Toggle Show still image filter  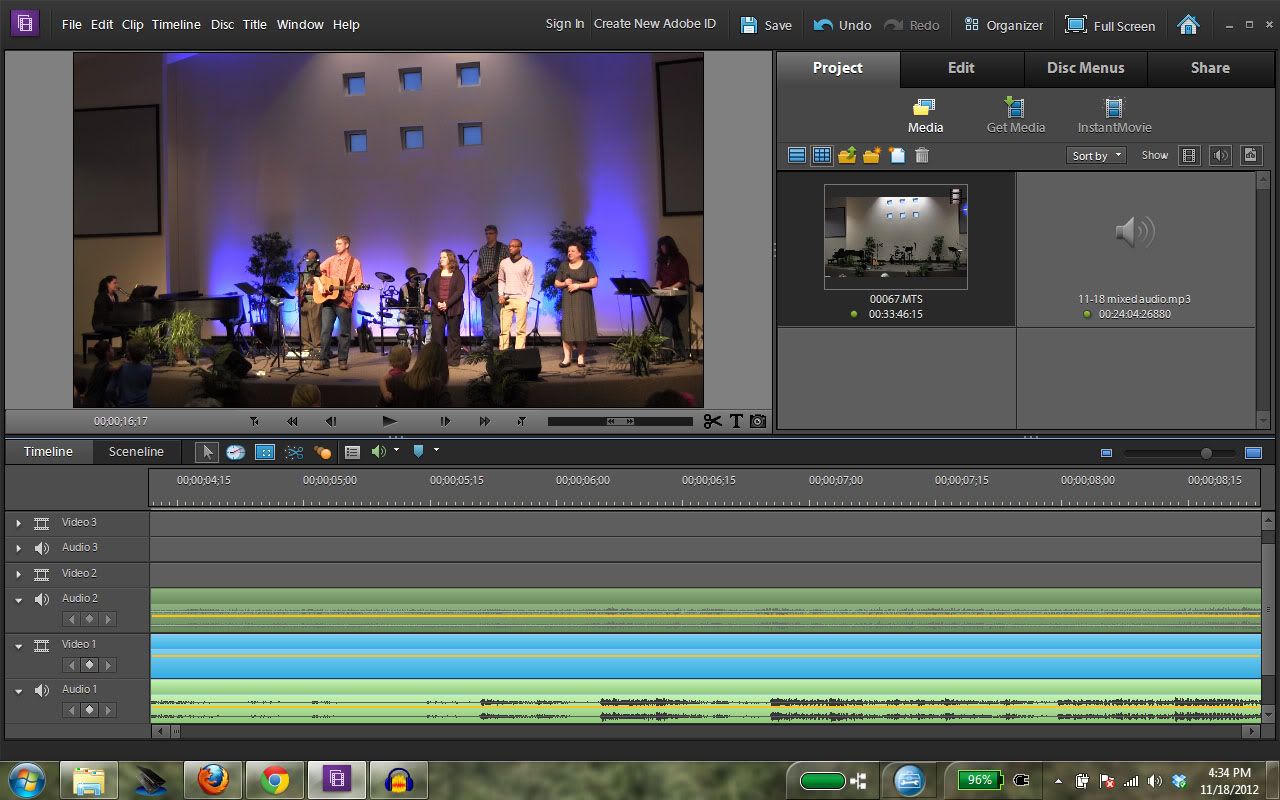1251,155
